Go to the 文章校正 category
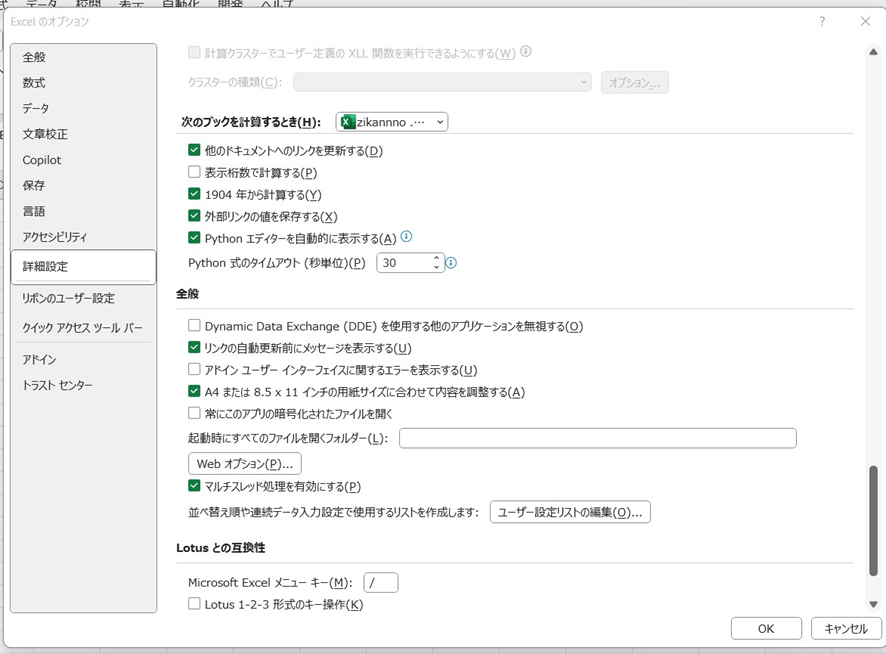Image resolution: width=886 pixels, height=654 pixels. [x=83, y=134]
